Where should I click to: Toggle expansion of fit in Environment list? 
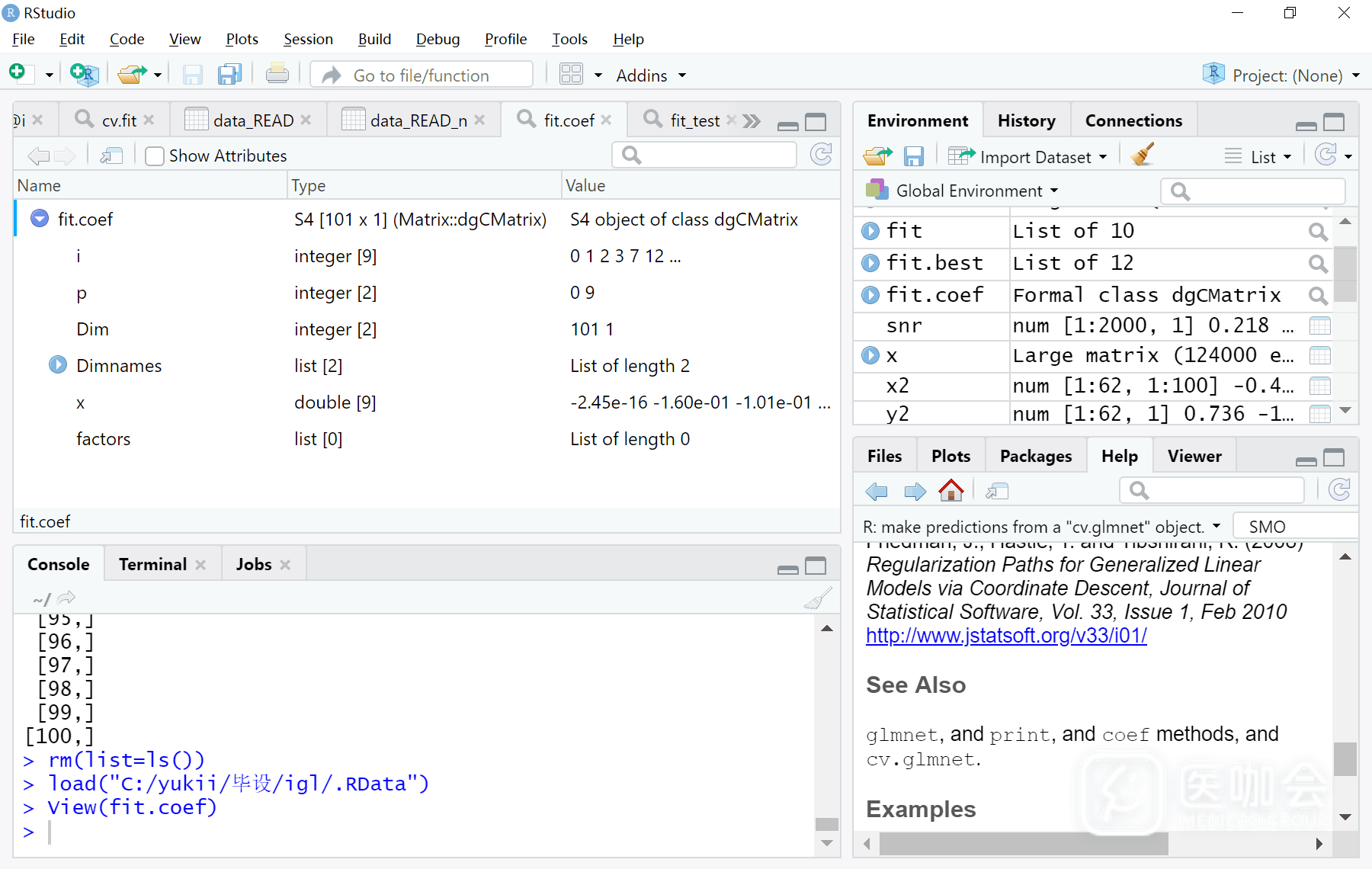[870, 232]
